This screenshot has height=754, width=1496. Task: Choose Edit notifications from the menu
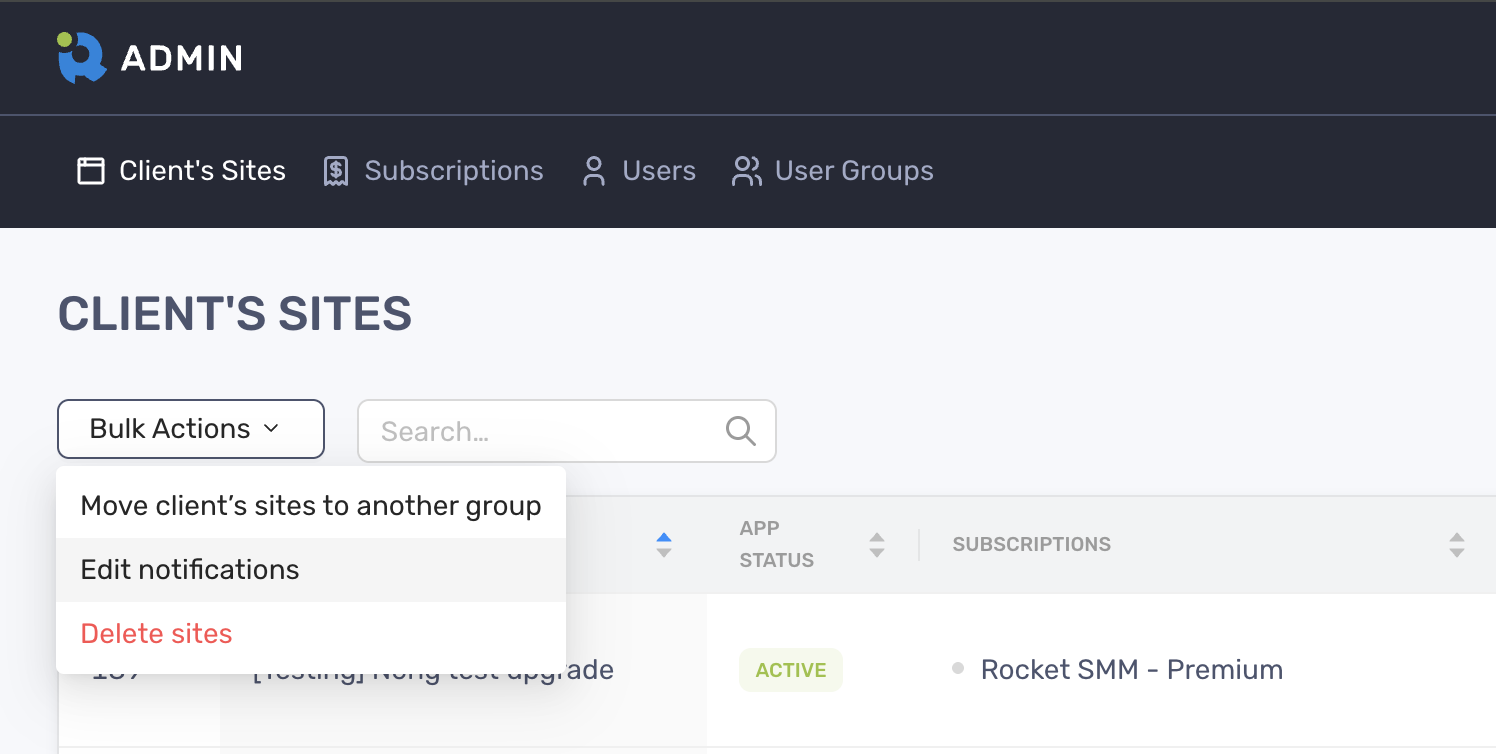click(x=190, y=570)
